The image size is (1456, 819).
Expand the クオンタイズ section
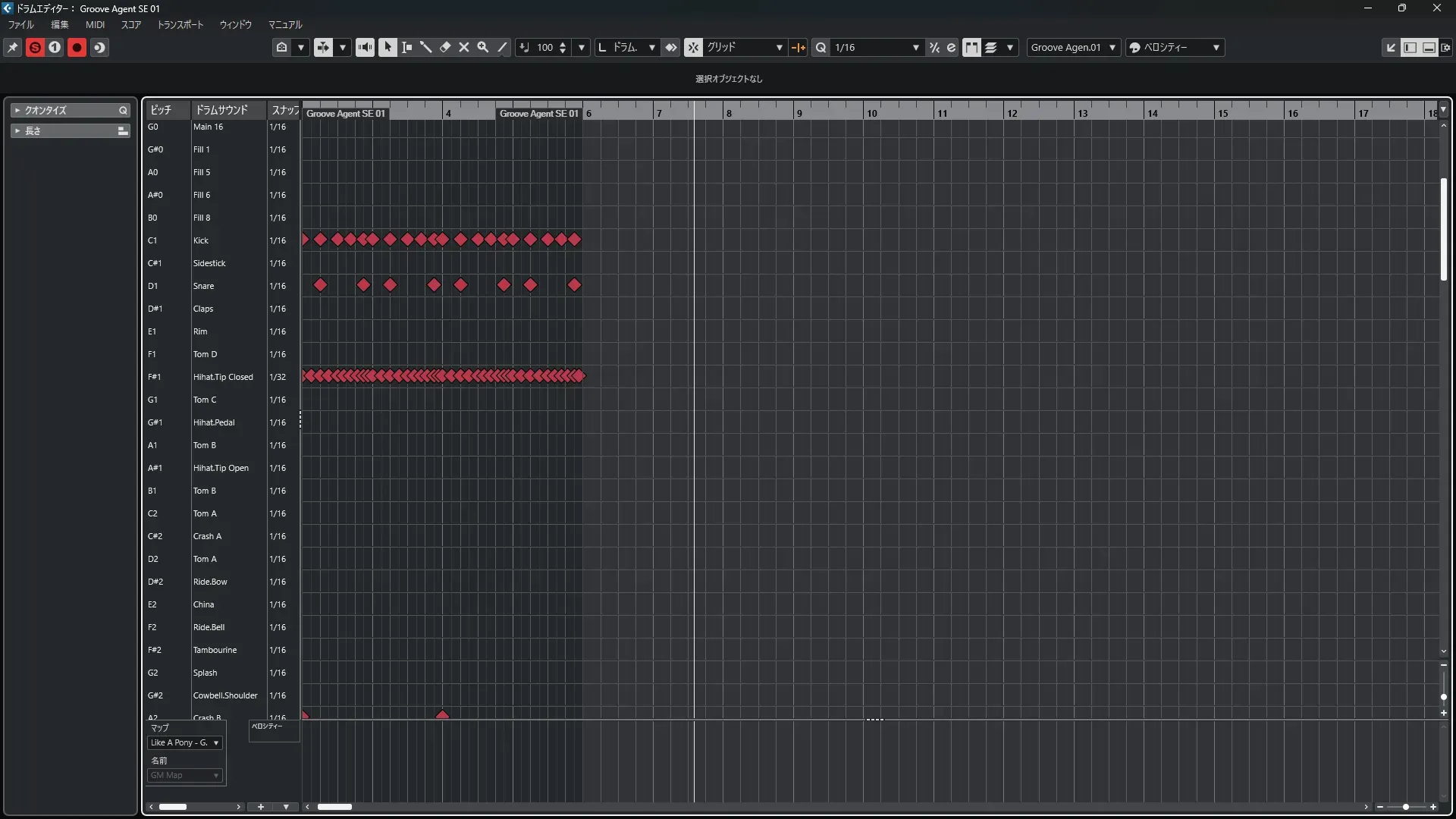point(17,110)
